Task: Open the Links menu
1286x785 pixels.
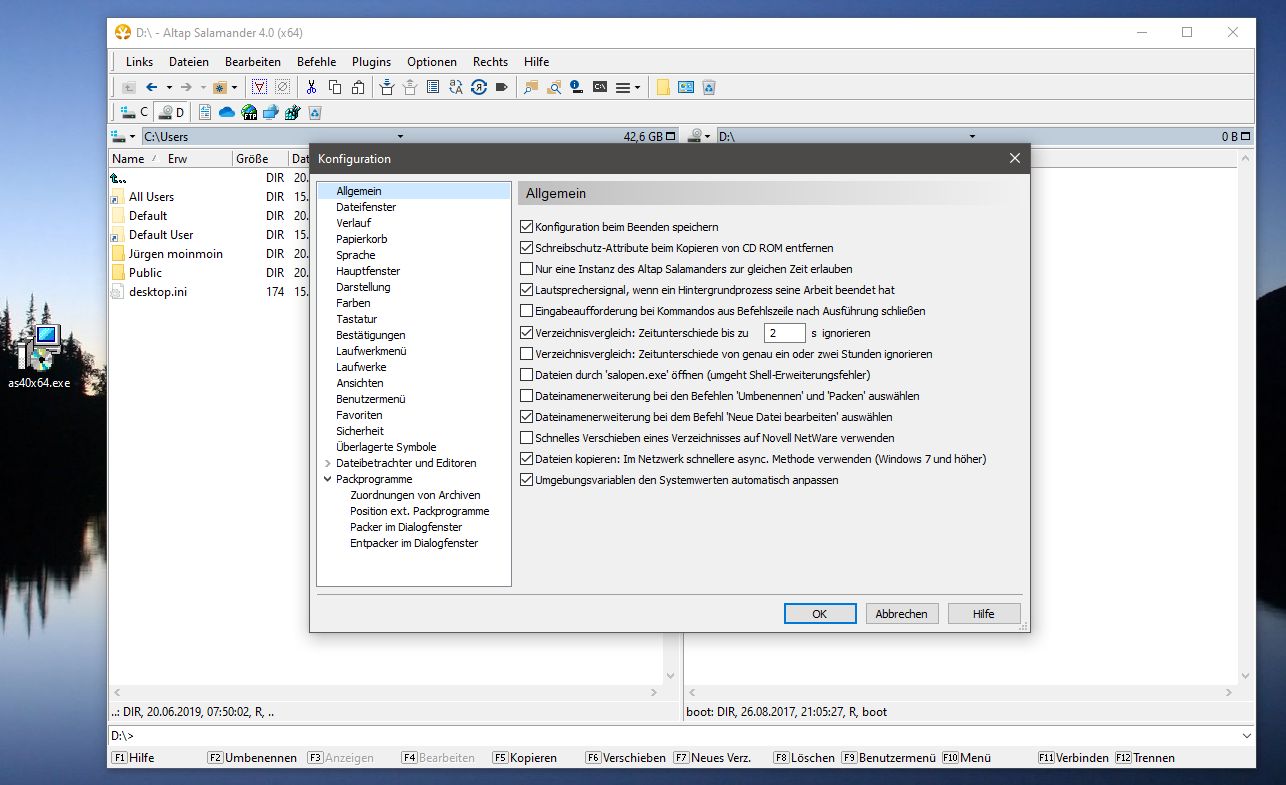Action: 140,62
